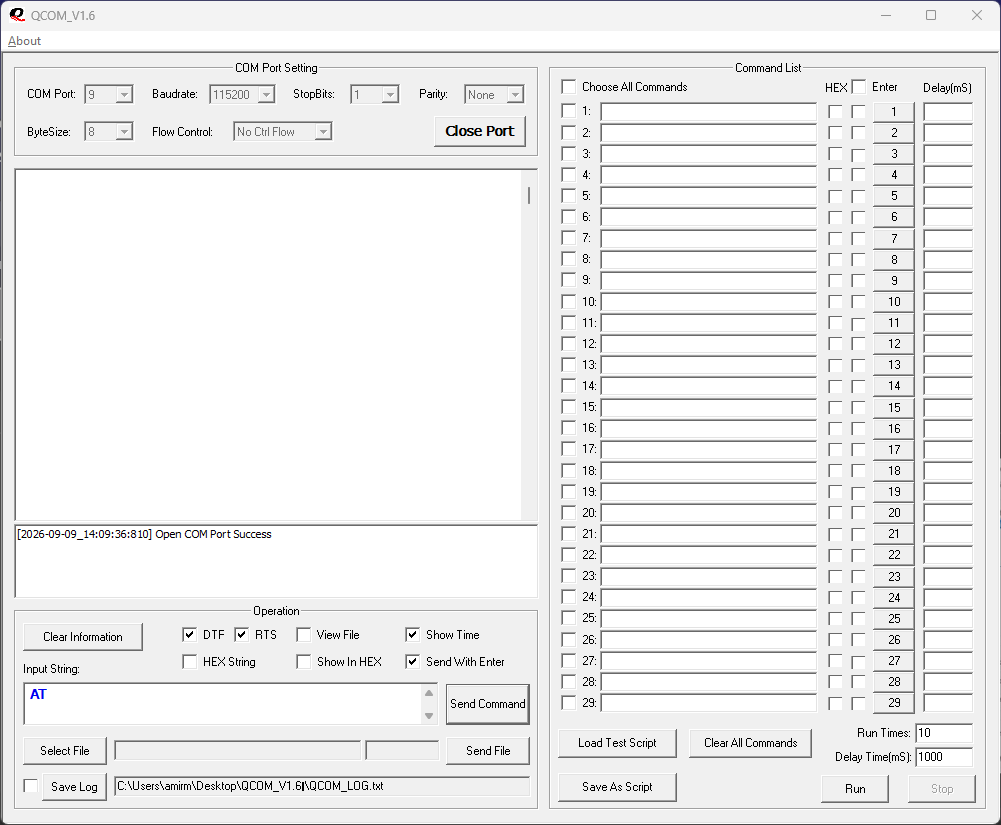Click Load Test Script button
Screen dimensions: 1001x825
point(617,743)
